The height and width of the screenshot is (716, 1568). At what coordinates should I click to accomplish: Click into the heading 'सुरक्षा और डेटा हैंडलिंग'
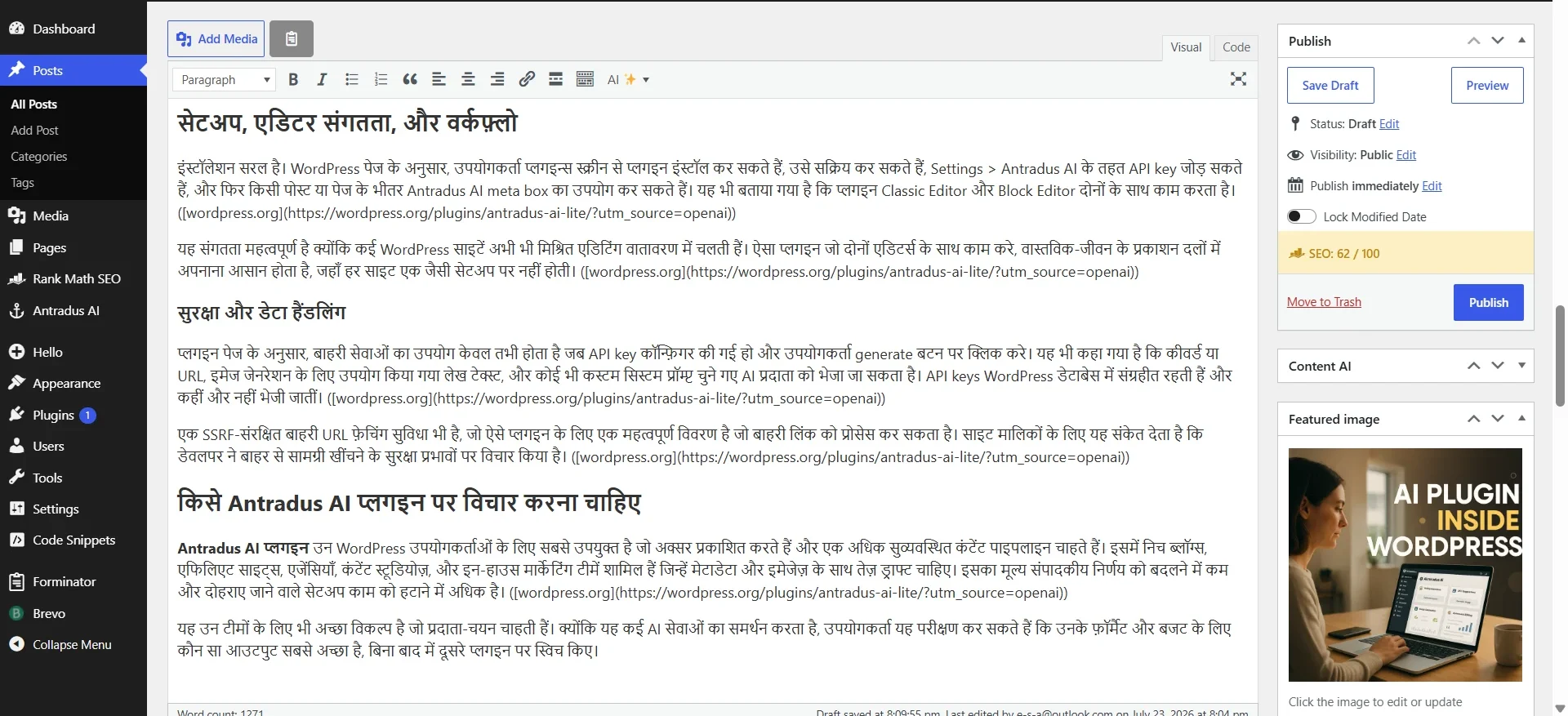coord(261,313)
